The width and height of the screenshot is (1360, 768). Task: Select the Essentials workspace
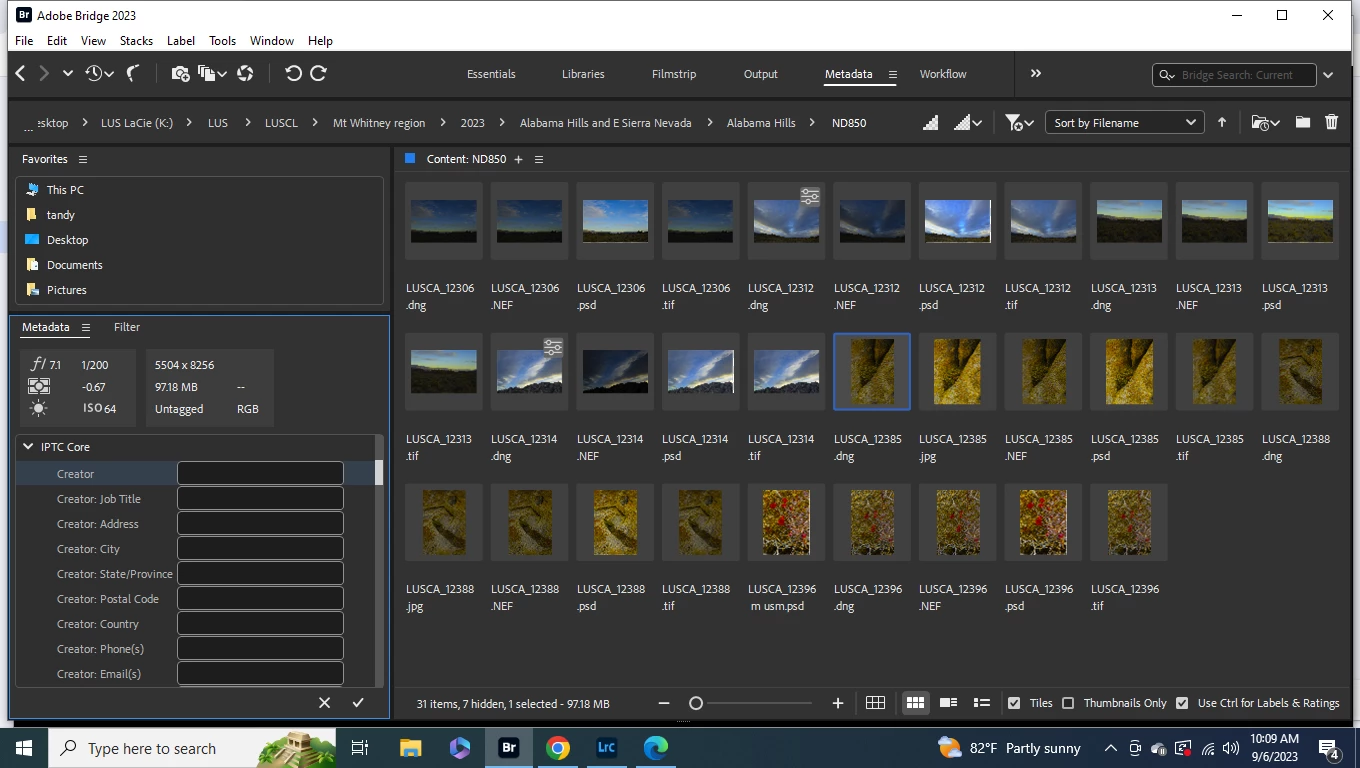click(x=491, y=74)
